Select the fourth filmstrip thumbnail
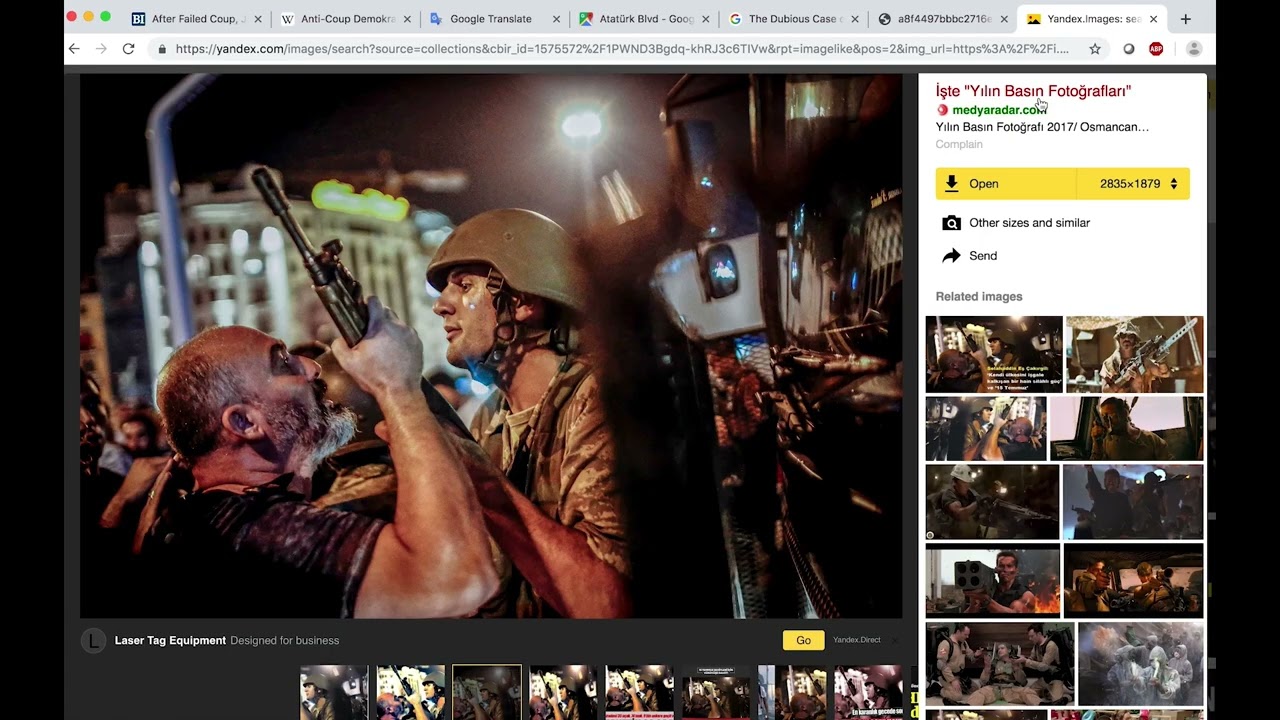The width and height of the screenshot is (1280, 720). [x=563, y=692]
